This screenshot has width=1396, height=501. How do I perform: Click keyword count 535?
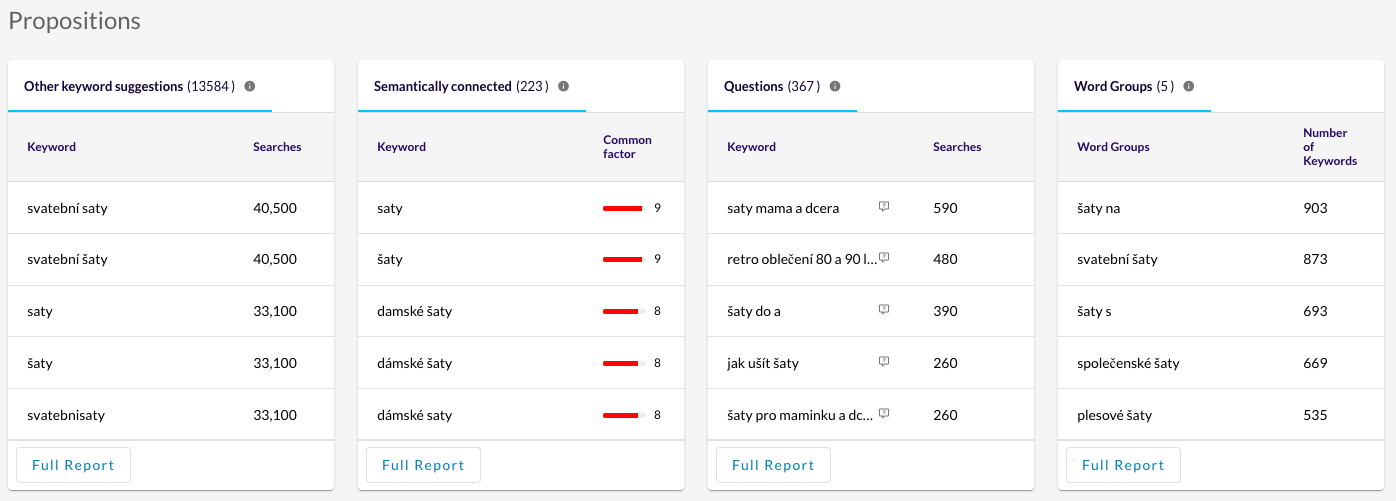[1315, 415]
